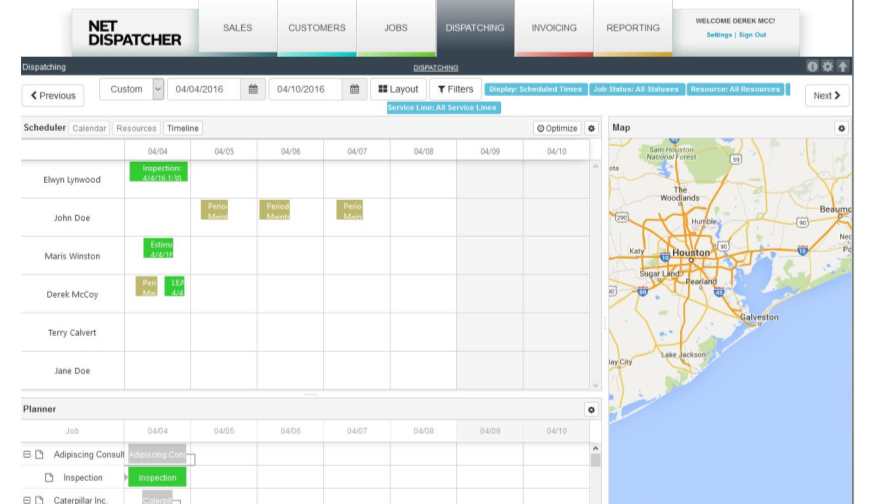Click the 04/08 scheduler column header

click(x=423, y=151)
